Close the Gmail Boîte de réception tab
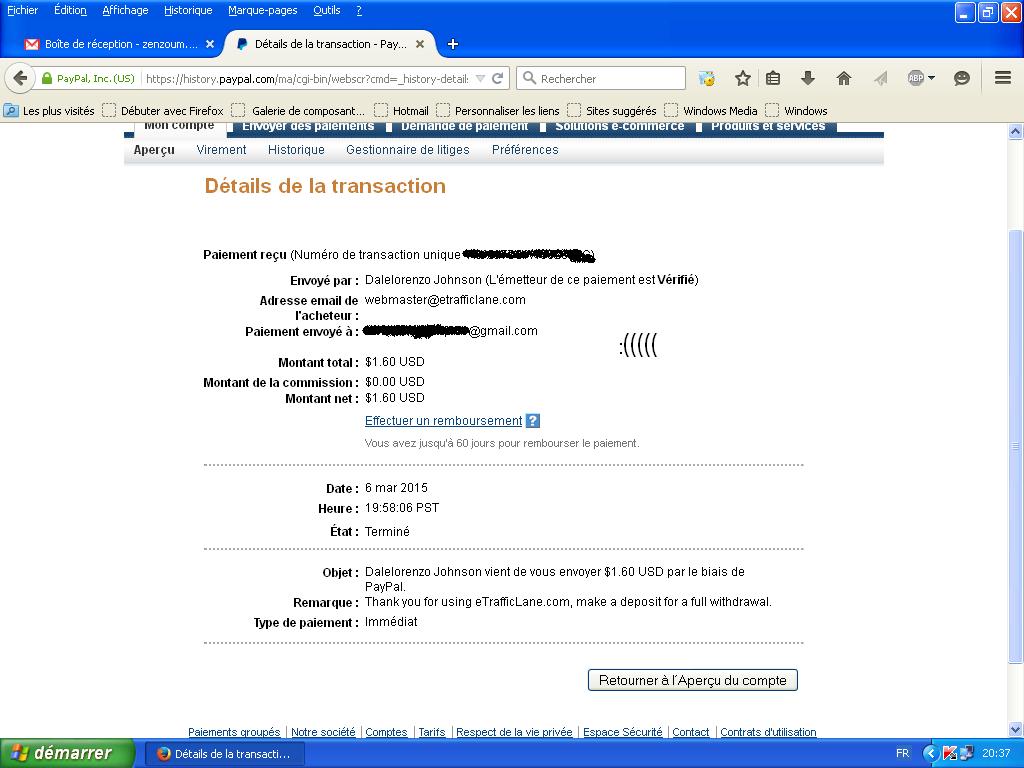This screenshot has width=1024, height=768. pyautogui.click(x=210, y=44)
